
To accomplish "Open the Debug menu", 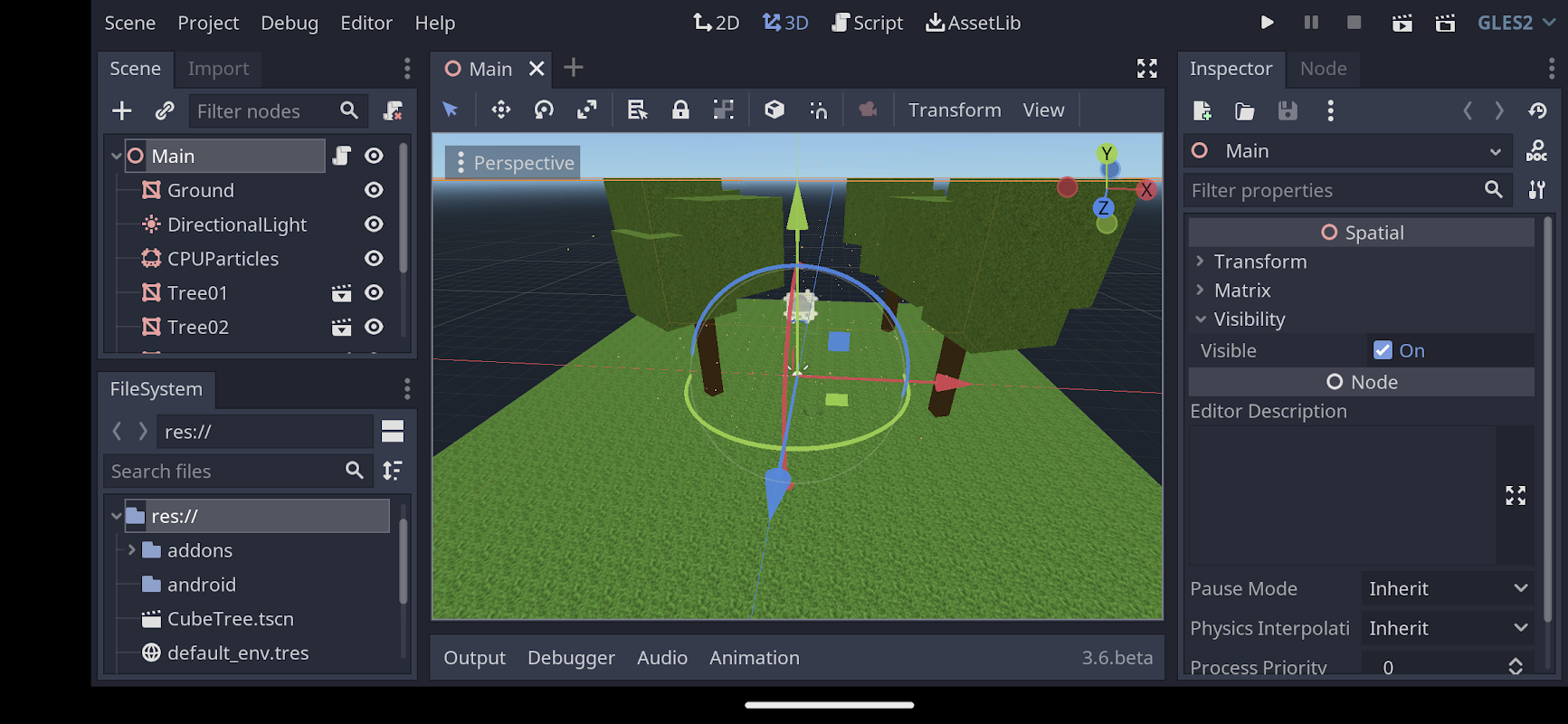I will point(290,23).
